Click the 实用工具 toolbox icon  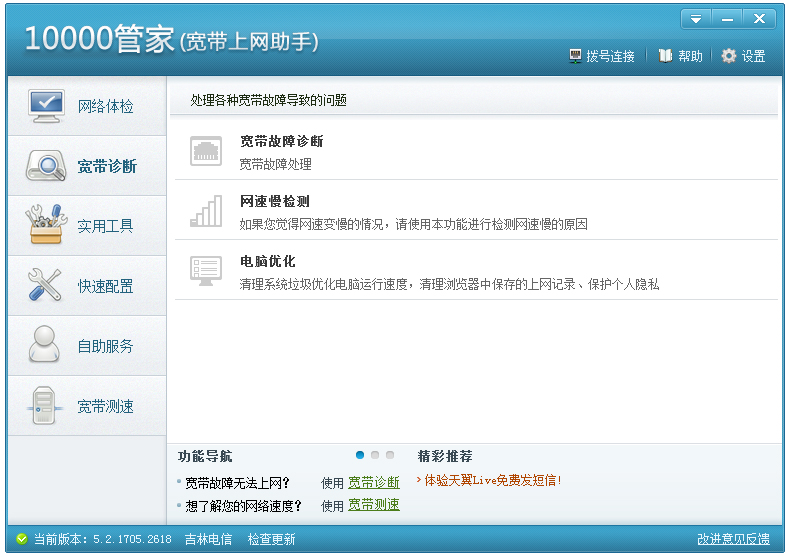[46, 226]
